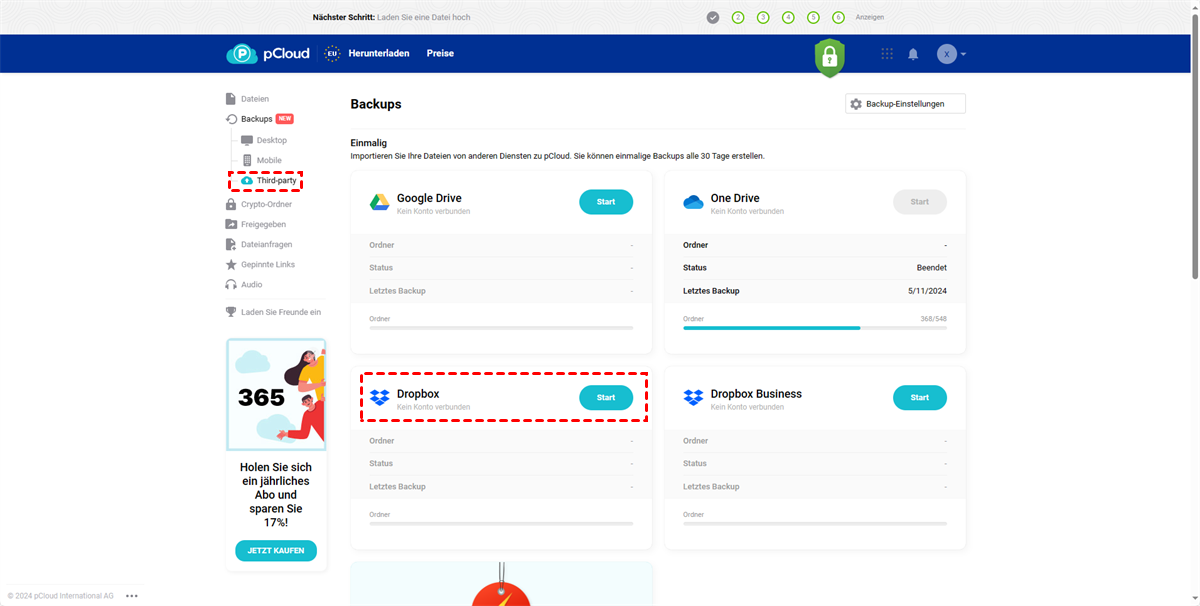Image resolution: width=1200 pixels, height=606 pixels.
Task: Click the Dropbox Business logo icon
Action: (693, 398)
